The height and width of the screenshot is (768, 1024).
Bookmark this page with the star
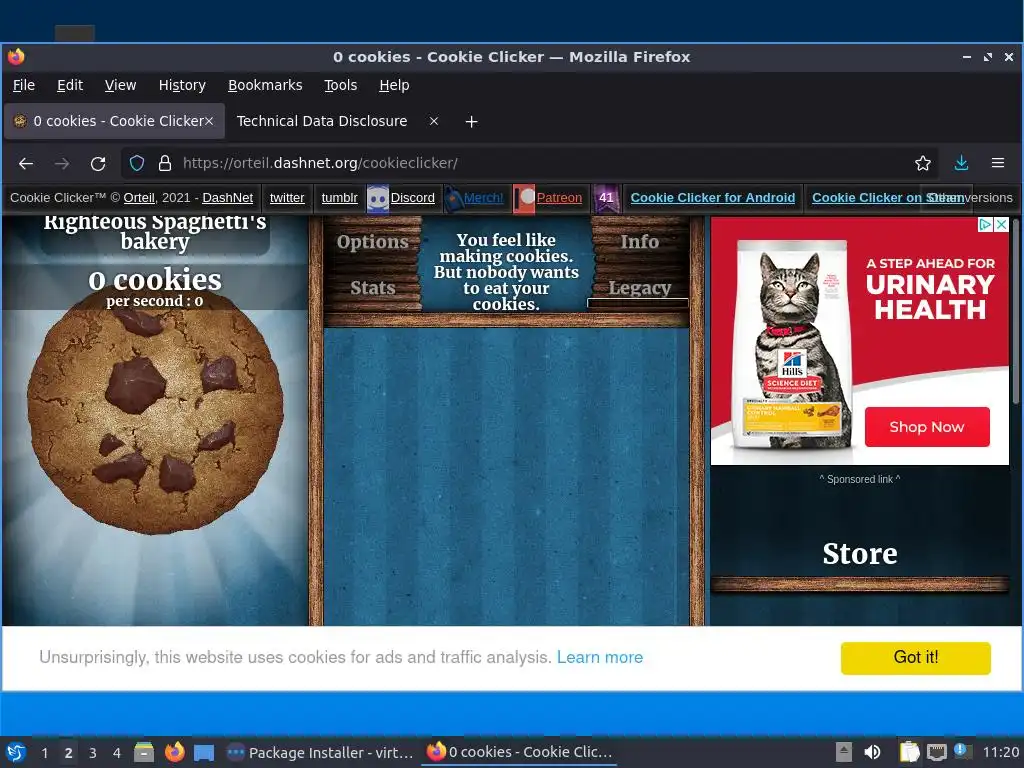coord(922,163)
